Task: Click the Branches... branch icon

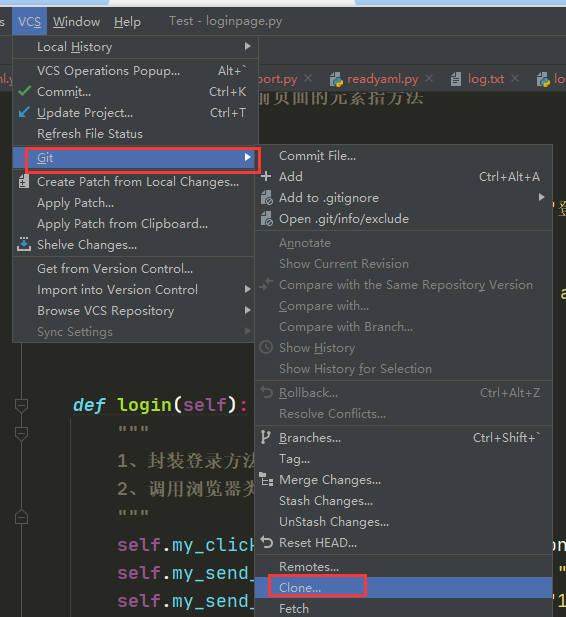Action: pyautogui.click(x=266, y=437)
